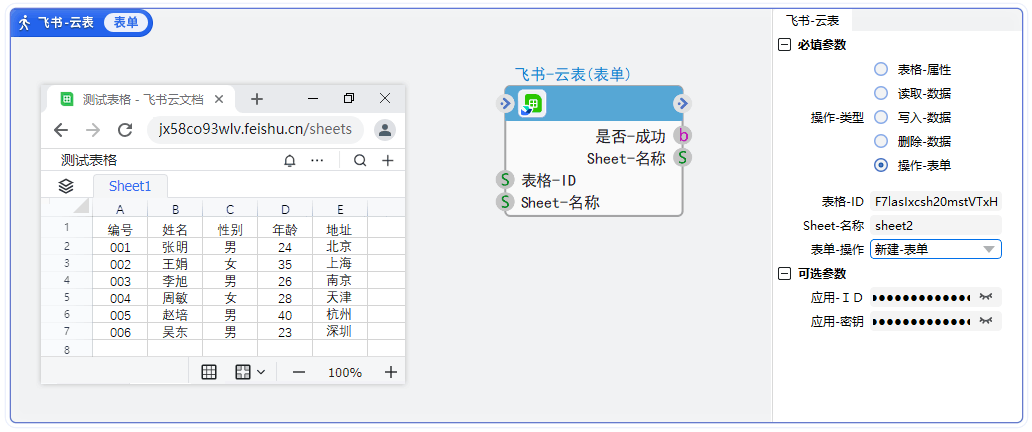
Task: Click the search magnifier icon in the sheet
Action: (360, 161)
